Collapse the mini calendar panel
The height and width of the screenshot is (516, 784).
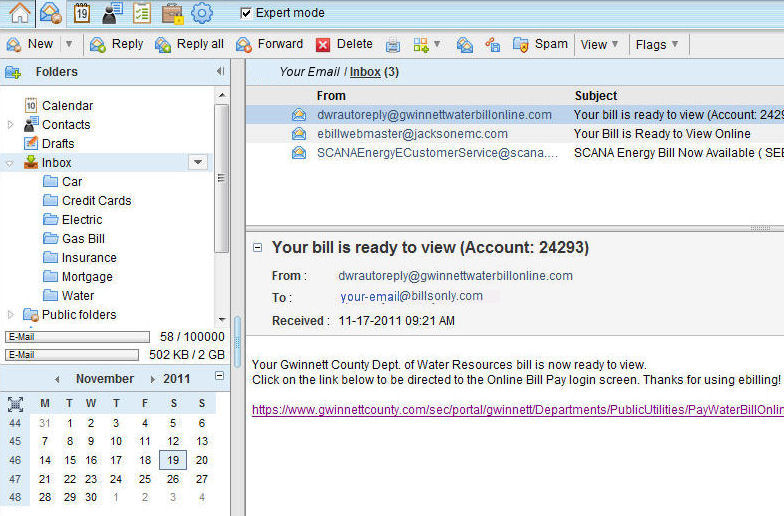point(220,376)
